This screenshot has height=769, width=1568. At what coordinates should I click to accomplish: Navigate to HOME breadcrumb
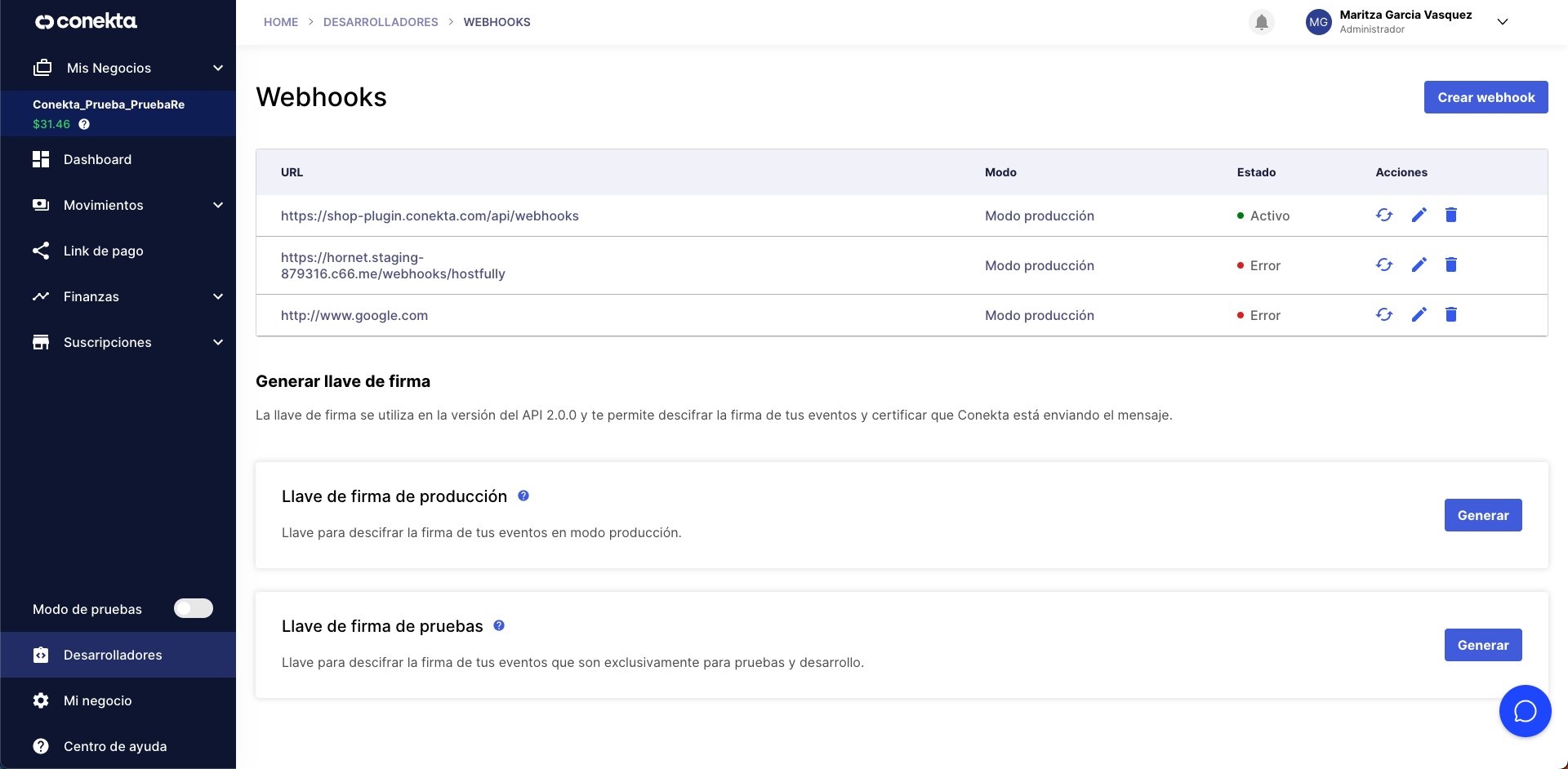coord(281,22)
